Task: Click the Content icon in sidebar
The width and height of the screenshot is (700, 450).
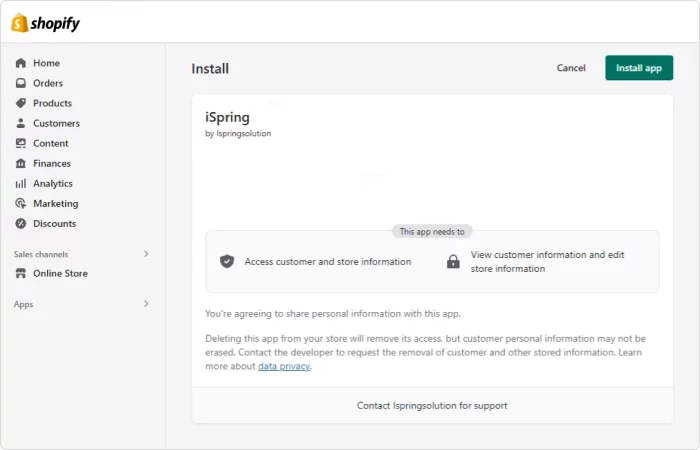Action: click(x=21, y=143)
